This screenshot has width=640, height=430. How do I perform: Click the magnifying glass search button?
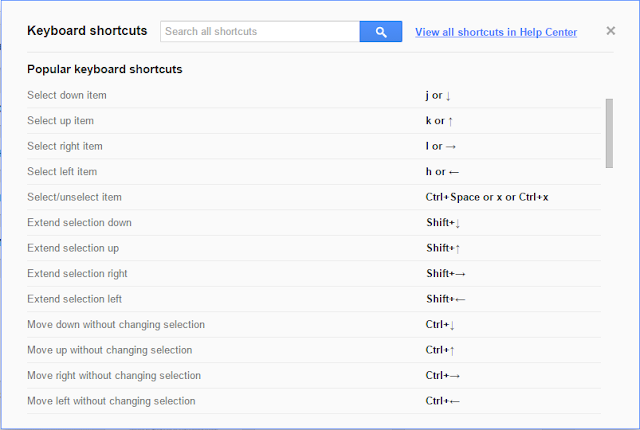(x=381, y=32)
